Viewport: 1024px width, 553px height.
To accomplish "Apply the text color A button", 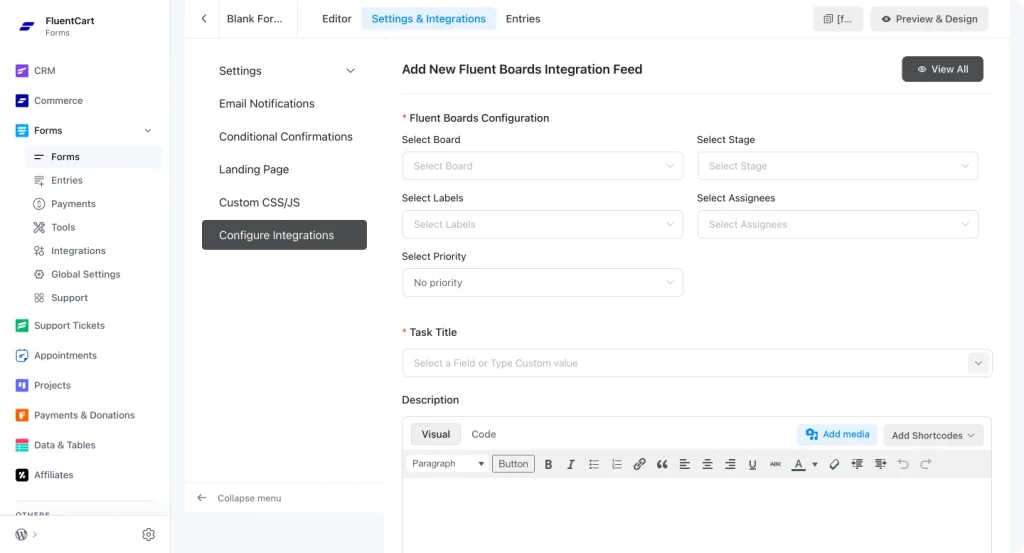I will click(x=798, y=464).
